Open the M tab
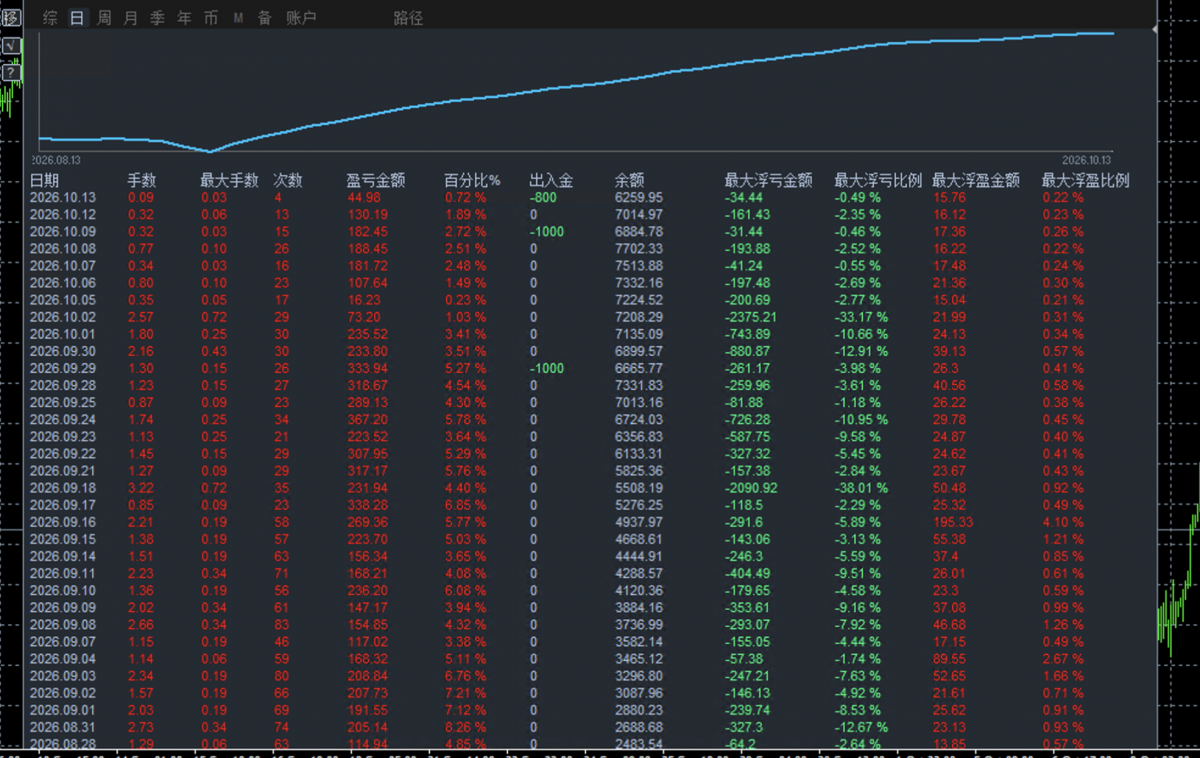 click(x=238, y=18)
